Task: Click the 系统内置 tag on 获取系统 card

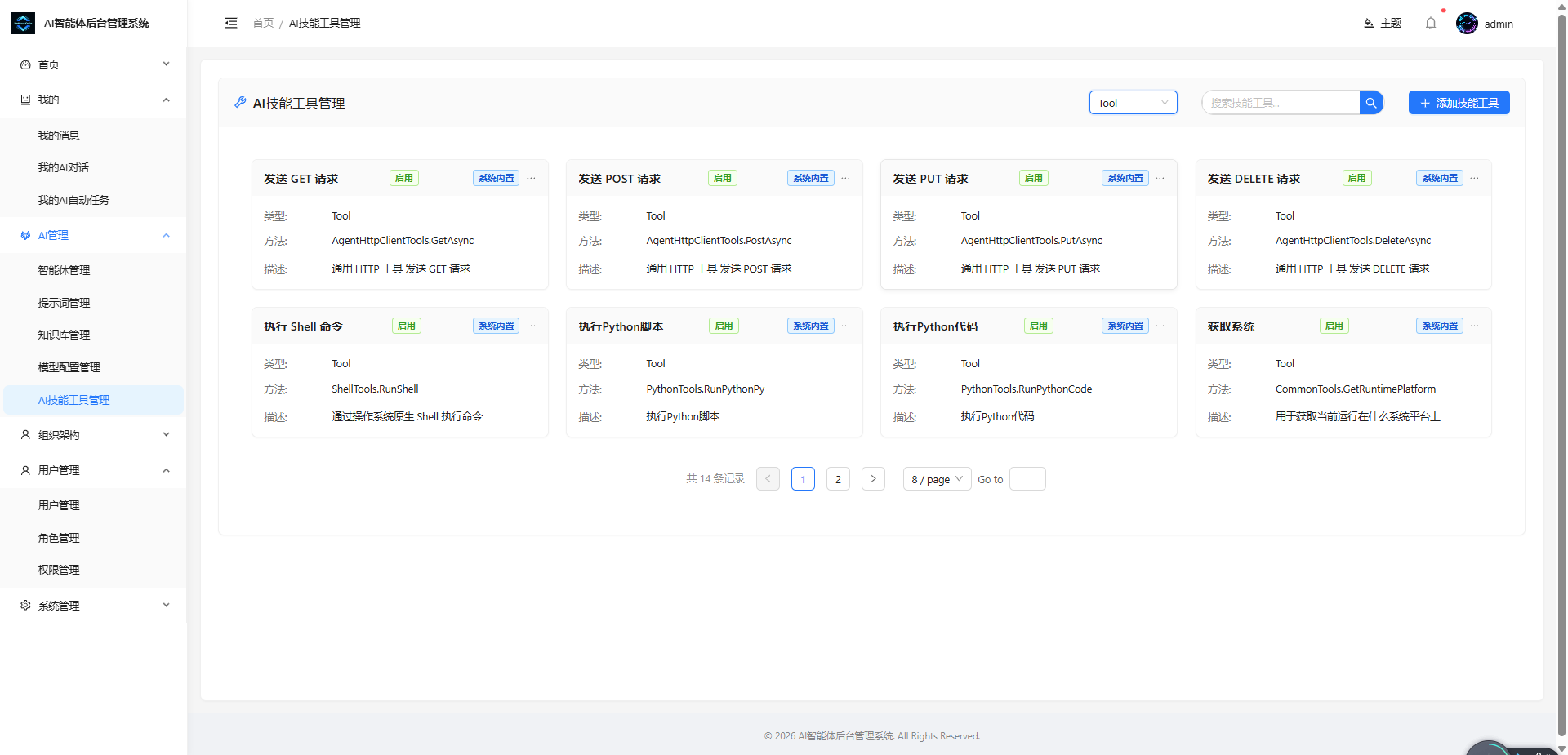Action: 1440,326
